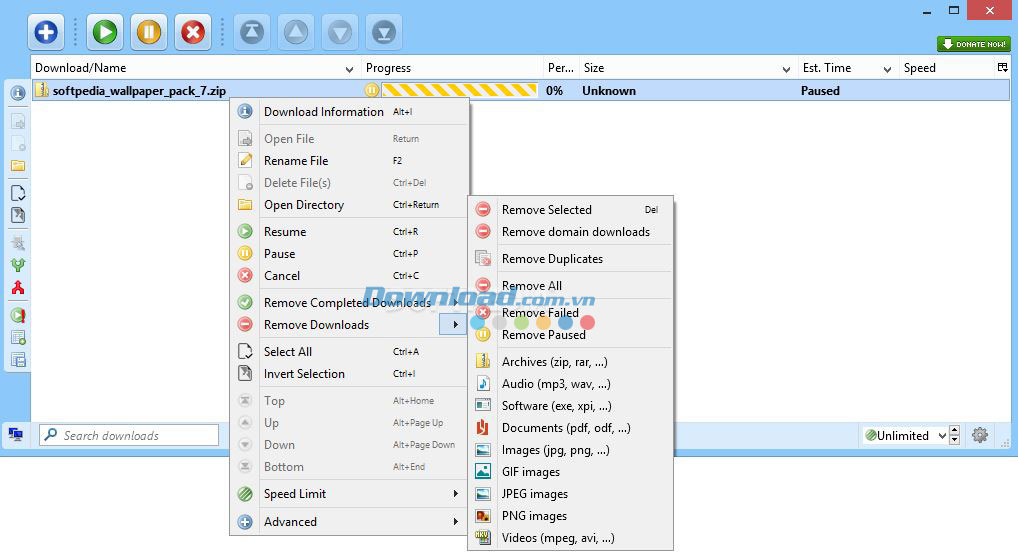This screenshot has width=1018, height=552.
Task: Click JPEG images in submenu
Action: click(571, 494)
